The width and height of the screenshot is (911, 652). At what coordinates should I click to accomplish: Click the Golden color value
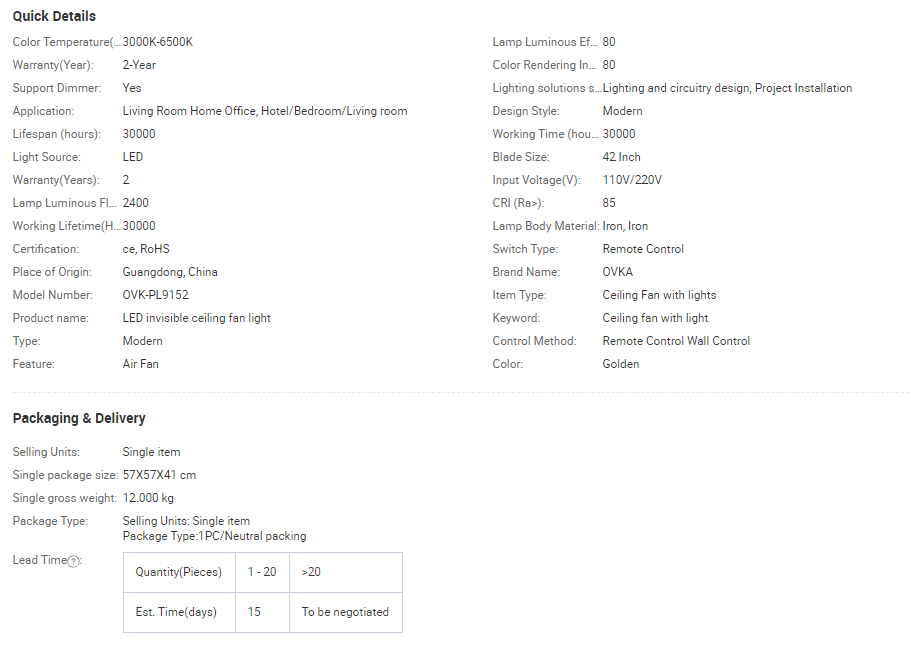[x=621, y=364]
